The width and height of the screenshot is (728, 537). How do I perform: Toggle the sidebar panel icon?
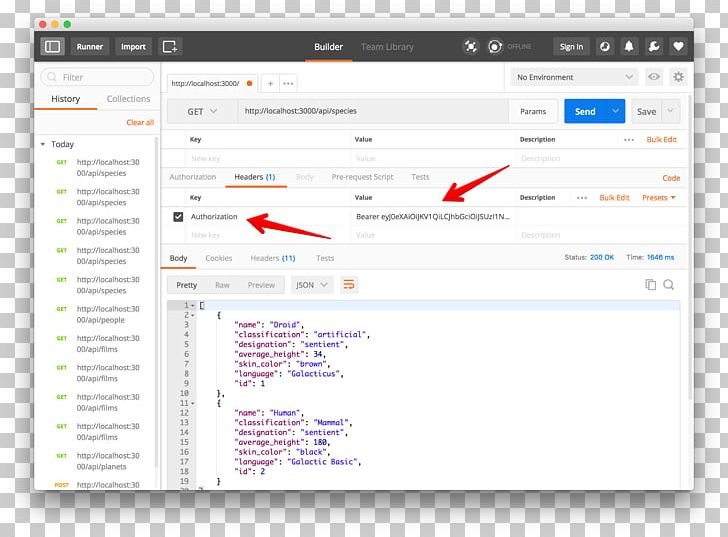(x=53, y=46)
